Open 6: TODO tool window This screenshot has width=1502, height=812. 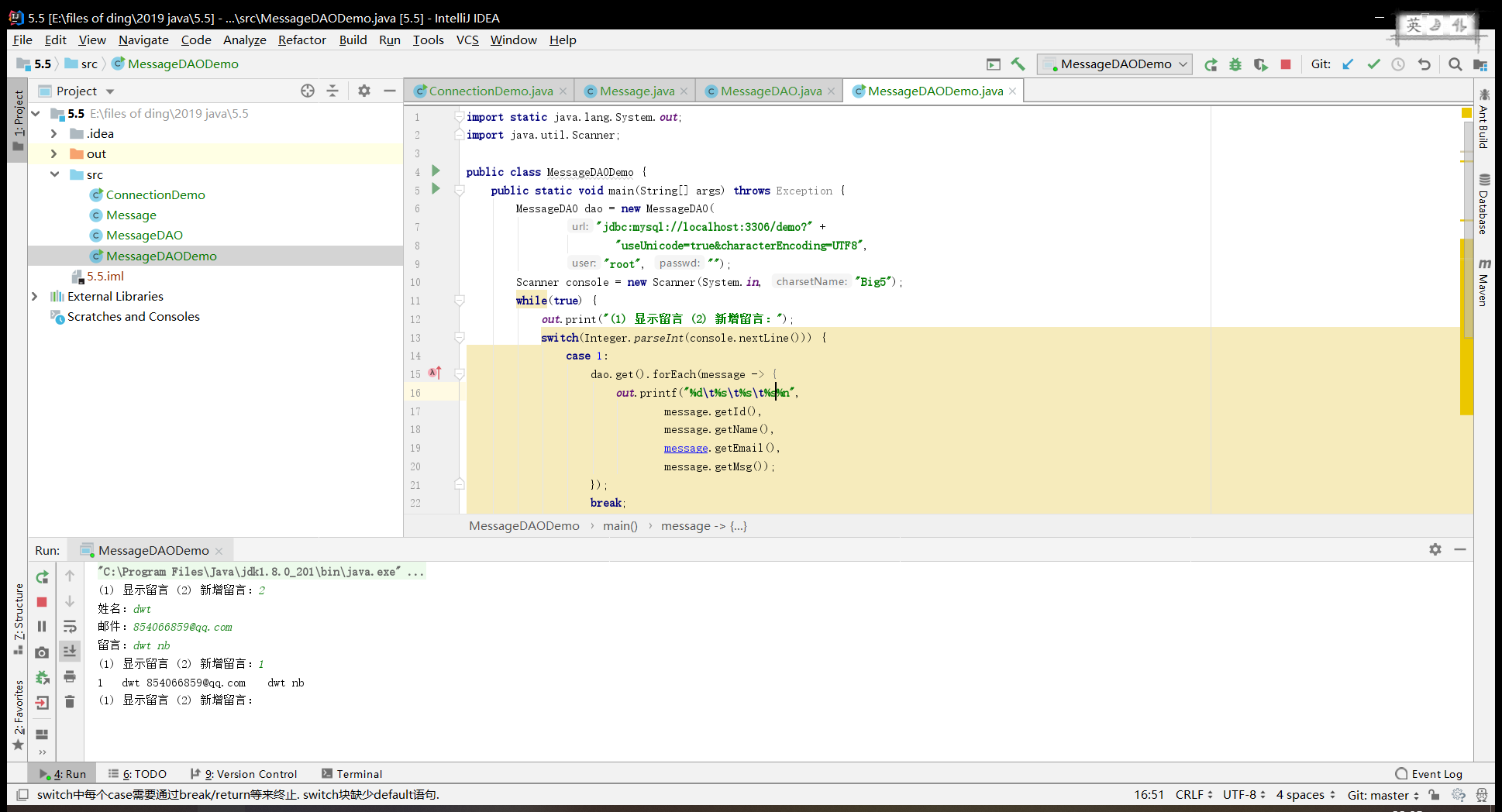[138, 774]
